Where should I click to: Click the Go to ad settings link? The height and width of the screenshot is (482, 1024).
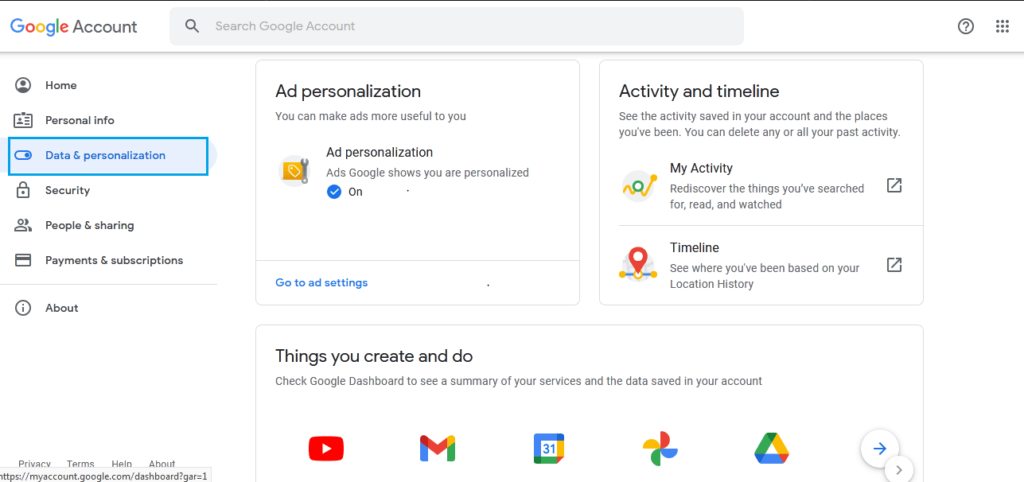point(322,283)
